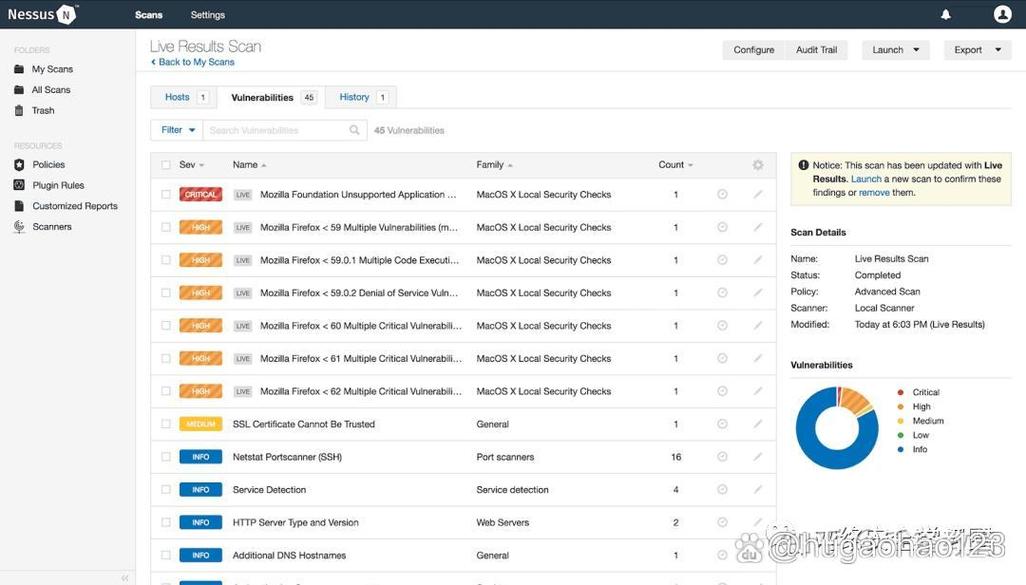Click the Scanners sidebar icon
Screen dimensions: 1026x585
pos(19,227)
